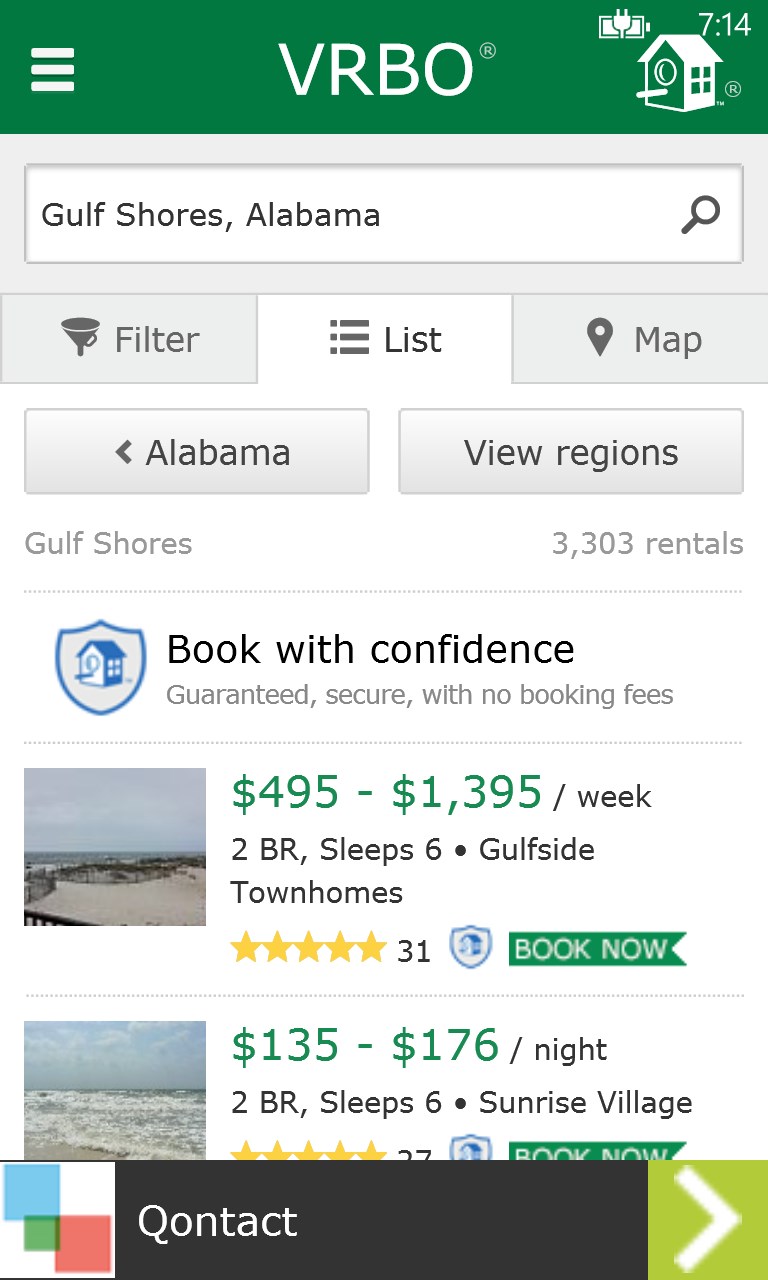768x1280 pixels.
Task: Open the Gulfside Townhomes beach thumbnail
Action: click(x=115, y=847)
